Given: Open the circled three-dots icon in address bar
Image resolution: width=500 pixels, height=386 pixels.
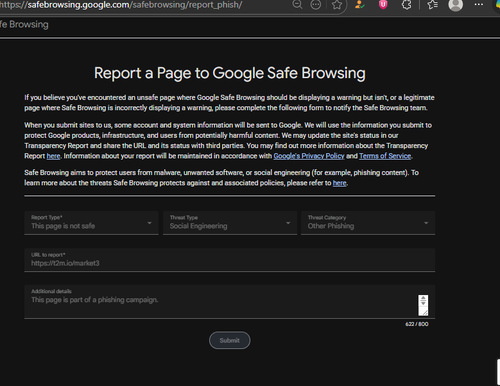Looking at the screenshot, I should 316,4.
